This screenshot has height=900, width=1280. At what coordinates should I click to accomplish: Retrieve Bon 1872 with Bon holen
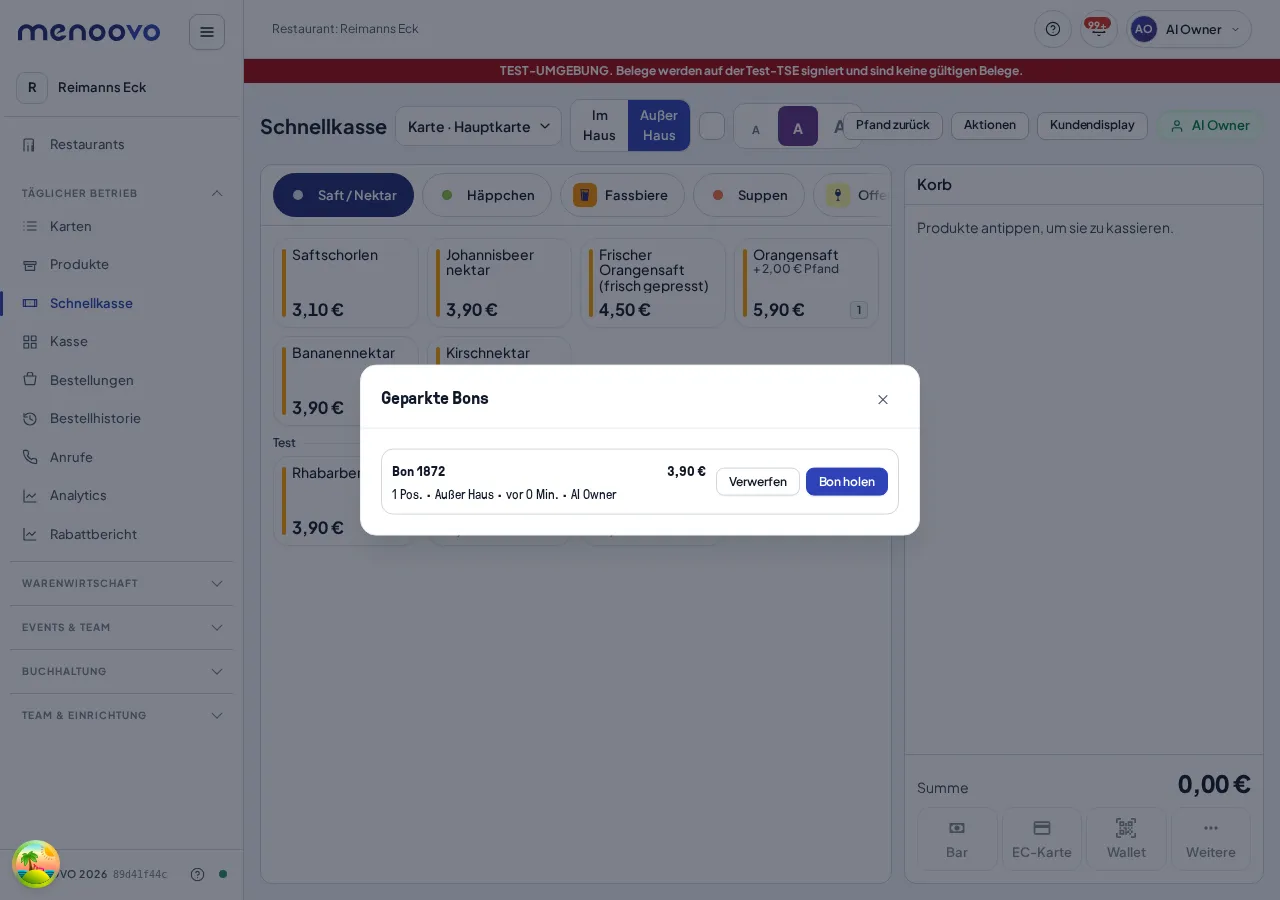coord(847,482)
